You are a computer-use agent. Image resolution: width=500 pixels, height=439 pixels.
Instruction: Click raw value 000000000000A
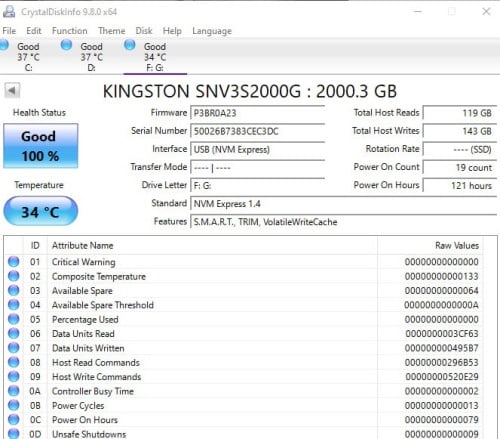(x=441, y=305)
